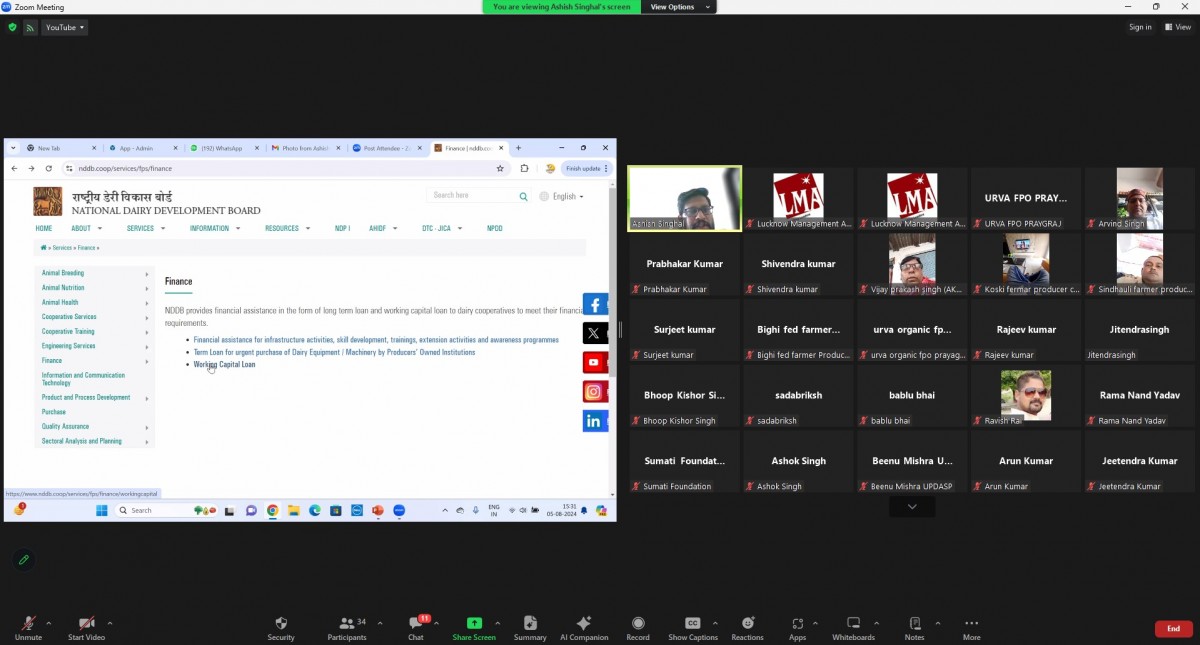Open the More options ellipsis

tap(971, 628)
